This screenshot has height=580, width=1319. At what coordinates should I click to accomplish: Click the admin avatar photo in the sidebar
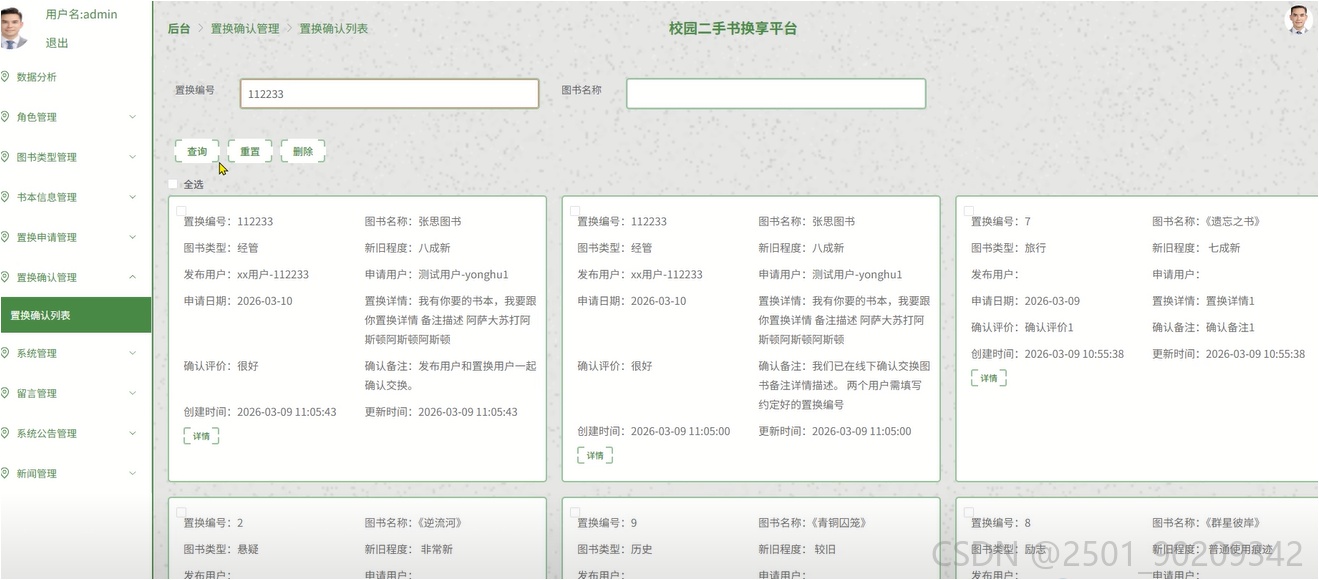pos(14,27)
